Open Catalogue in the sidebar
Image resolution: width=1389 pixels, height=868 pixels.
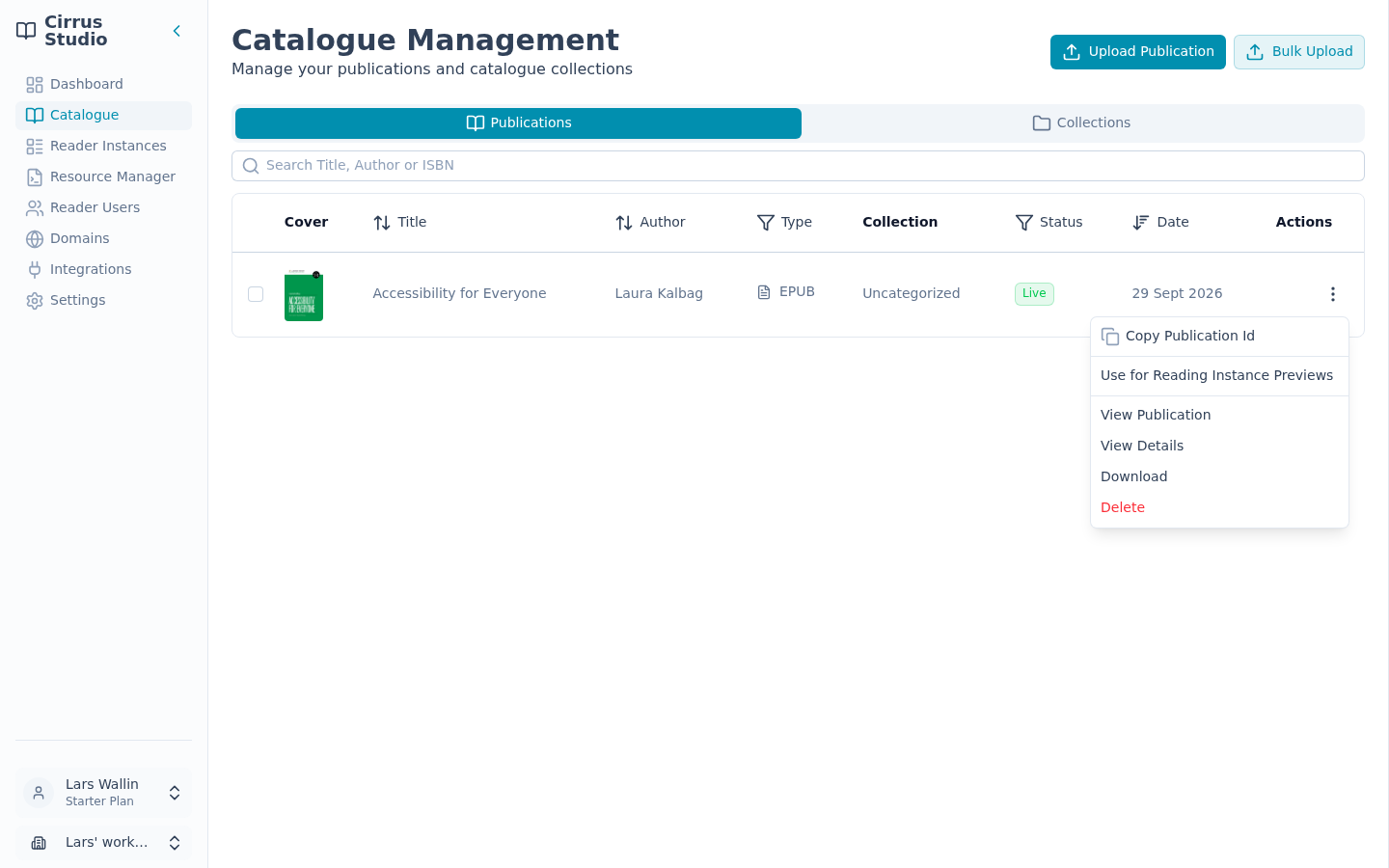click(103, 115)
